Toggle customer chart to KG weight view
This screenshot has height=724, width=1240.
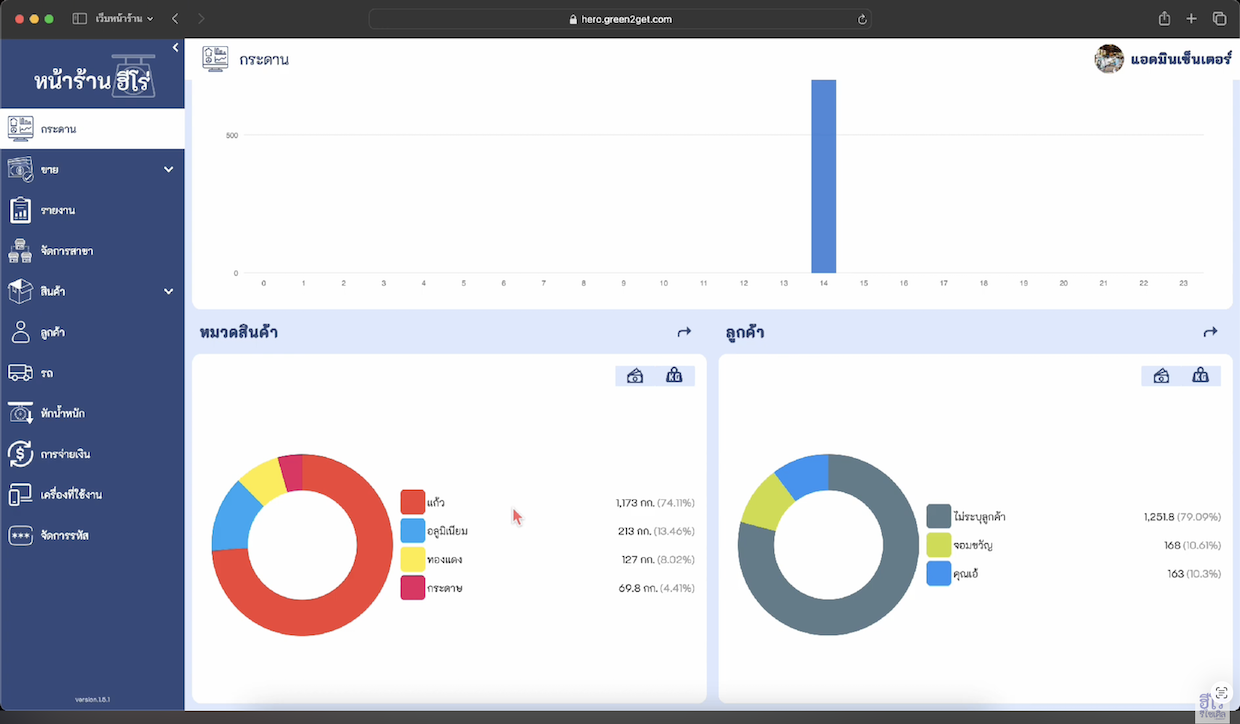coord(1200,376)
